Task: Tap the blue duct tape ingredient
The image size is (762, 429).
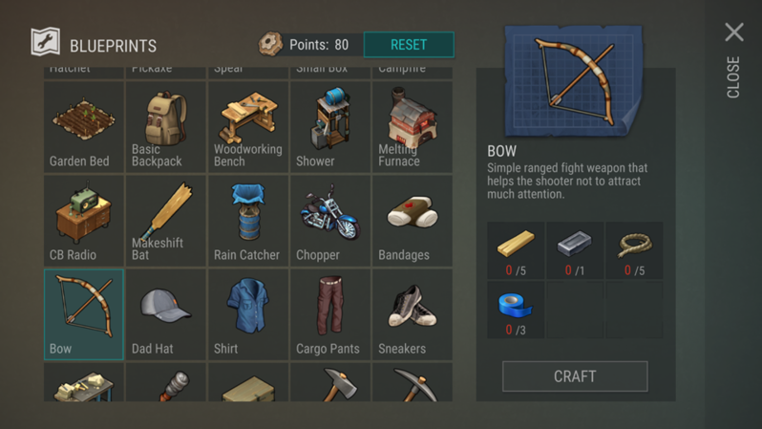Action: 516,310
